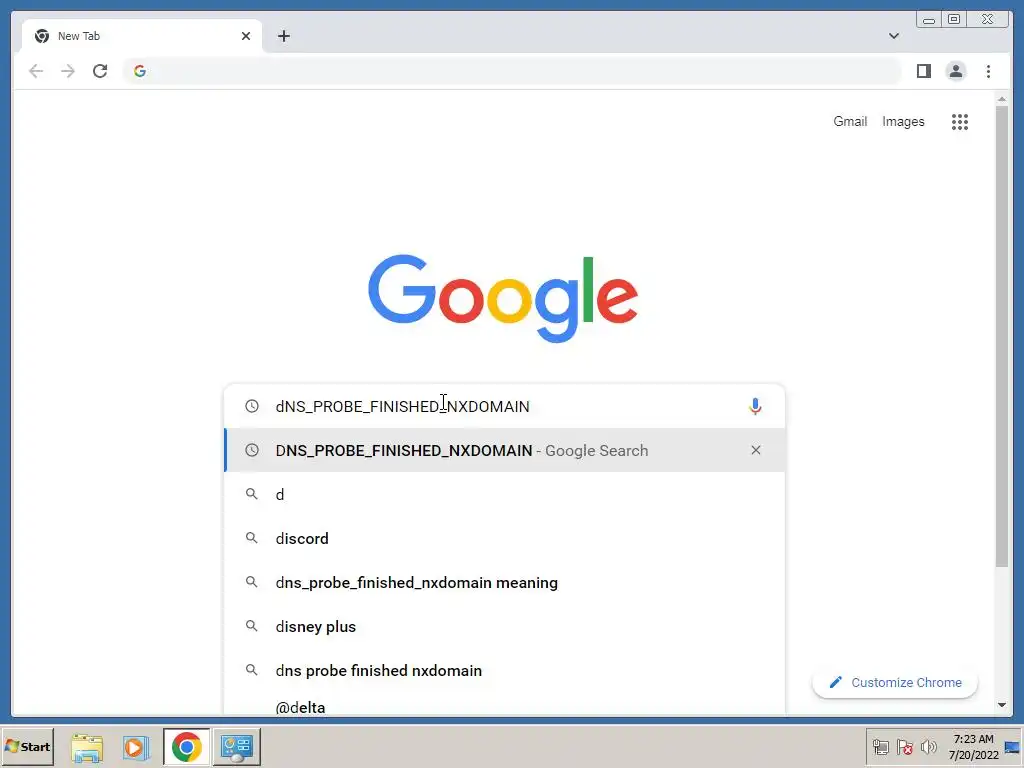Screen dimensions: 1024x768
Task: Click in the Google search box text
Action: pyautogui.click(x=402, y=406)
